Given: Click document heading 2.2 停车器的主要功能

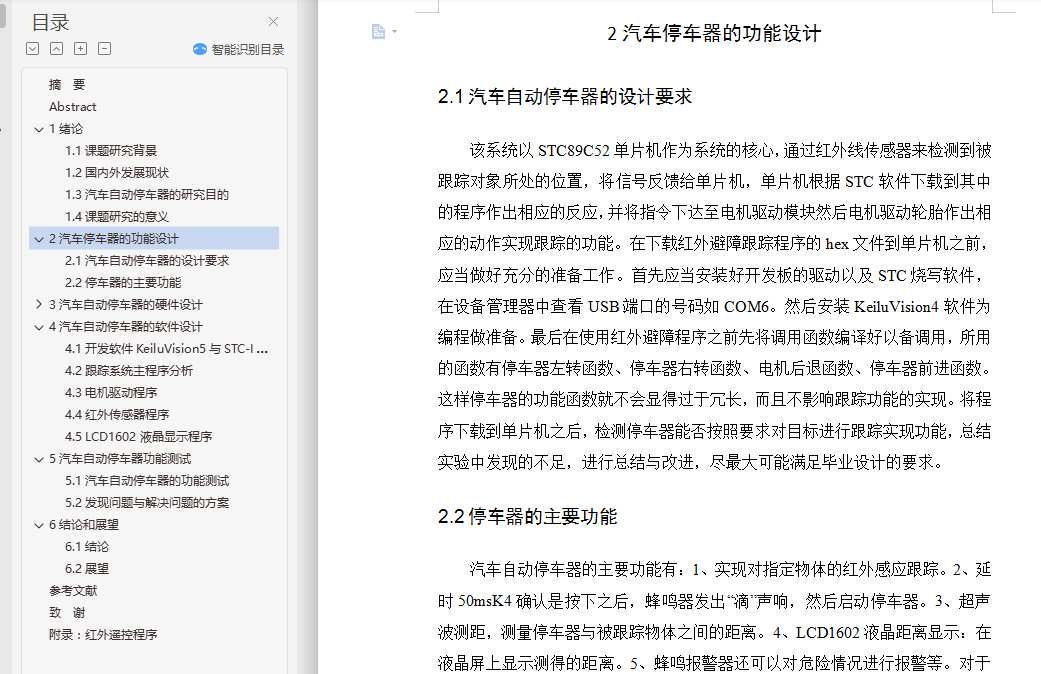Looking at the screenshot, I should tap(528, 516).
